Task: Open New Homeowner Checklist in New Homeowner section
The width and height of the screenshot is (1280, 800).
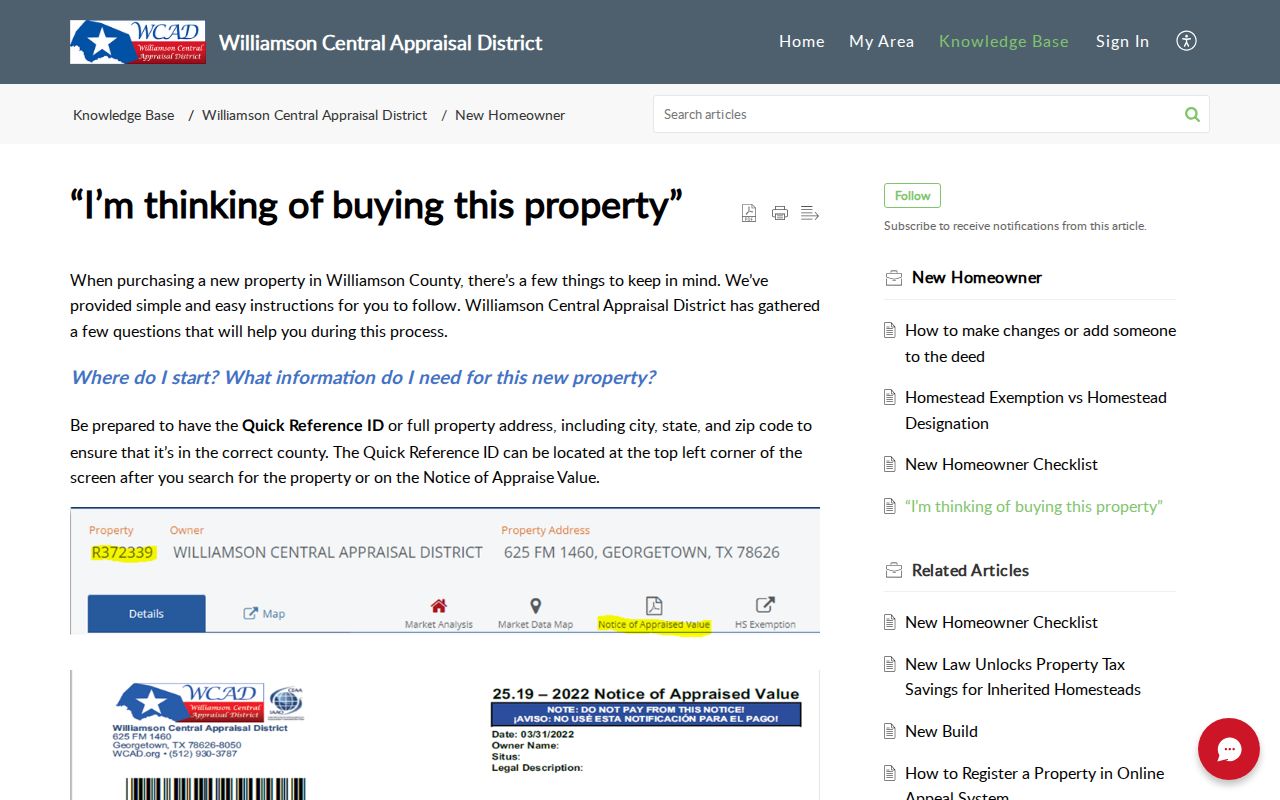Action: 1001,464
